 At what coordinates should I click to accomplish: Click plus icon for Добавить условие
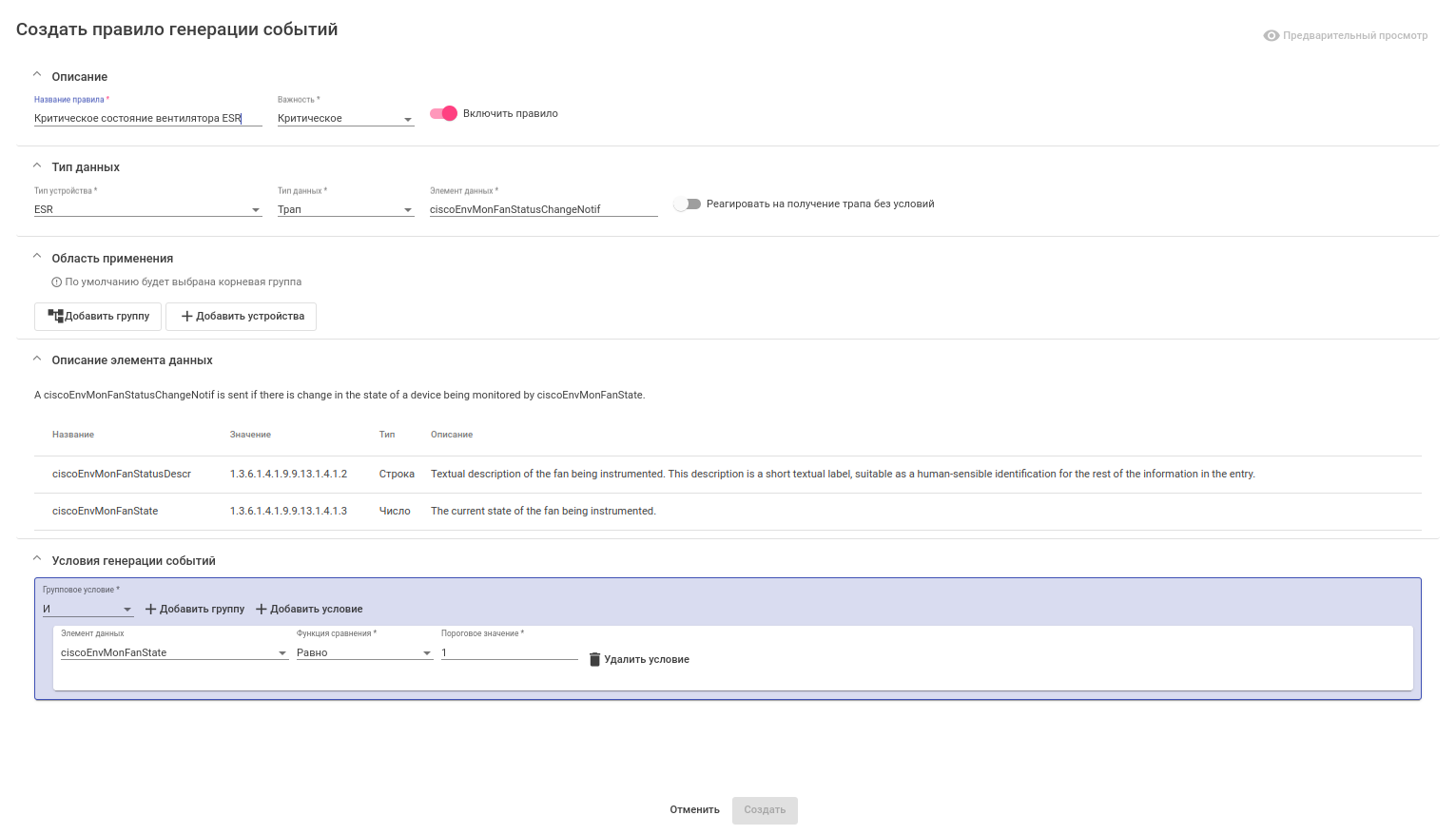(x=261, y=610)
